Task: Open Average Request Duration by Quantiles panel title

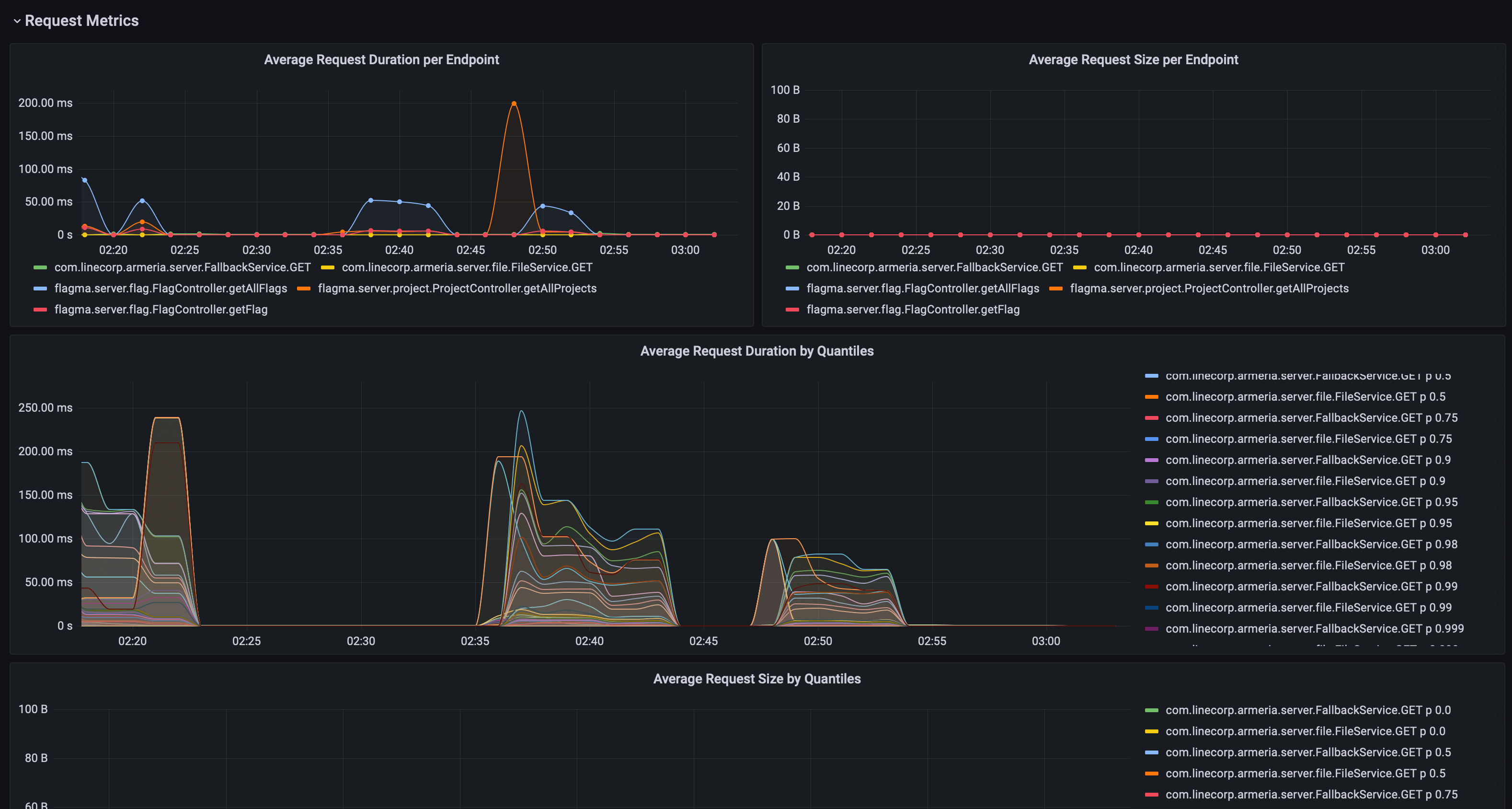Action: (756, 351)
